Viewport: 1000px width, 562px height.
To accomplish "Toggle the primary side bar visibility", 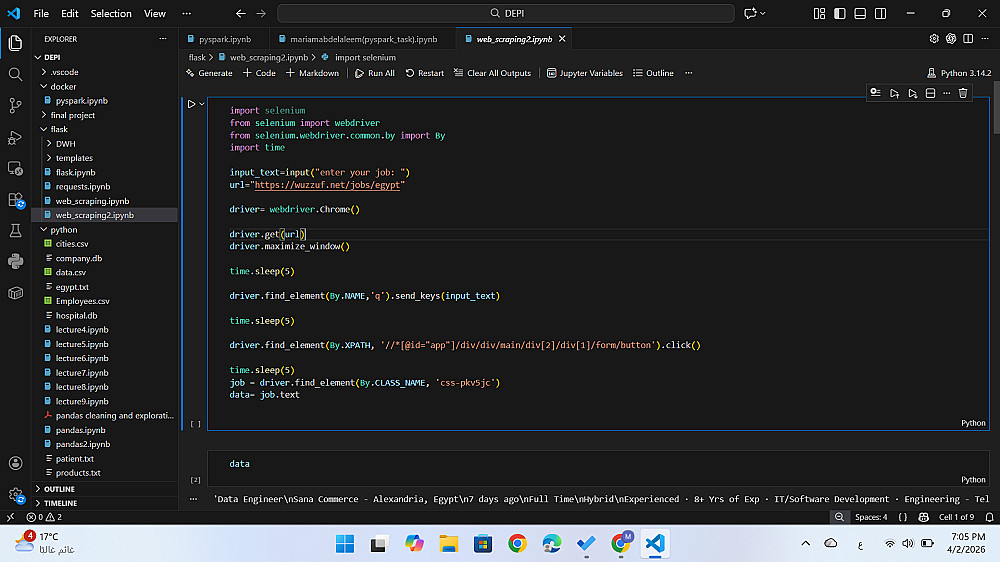I will click(837, 14).
